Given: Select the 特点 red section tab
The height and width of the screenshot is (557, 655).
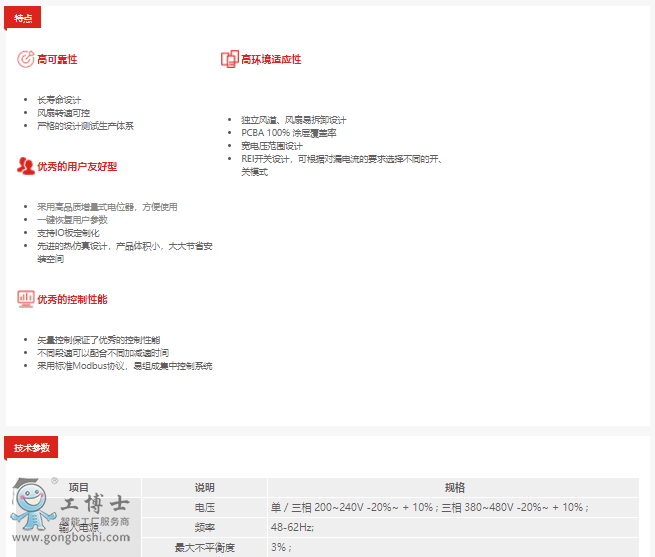Looking at the screenshot, I should point(23,18).
